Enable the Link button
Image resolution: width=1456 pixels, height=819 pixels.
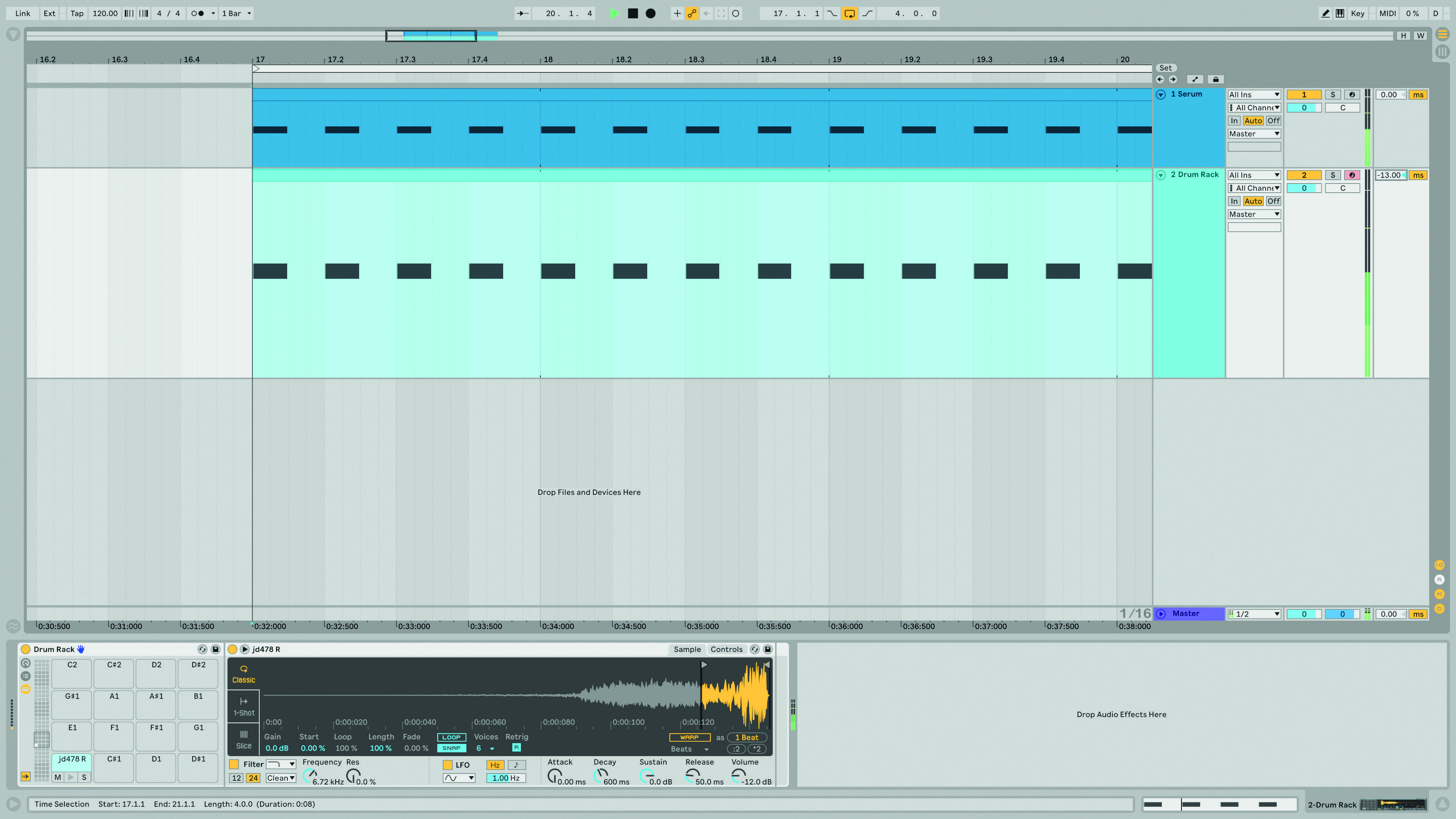23,14
